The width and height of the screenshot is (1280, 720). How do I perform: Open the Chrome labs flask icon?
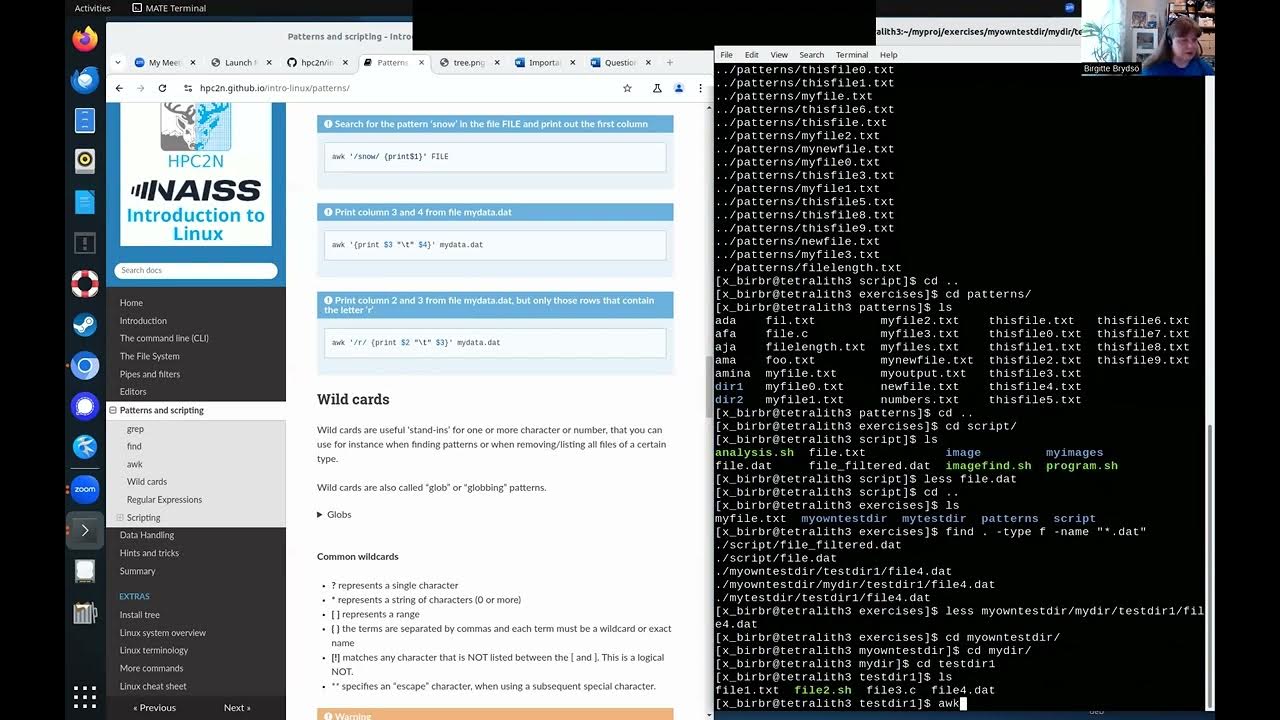coord(657,88)
